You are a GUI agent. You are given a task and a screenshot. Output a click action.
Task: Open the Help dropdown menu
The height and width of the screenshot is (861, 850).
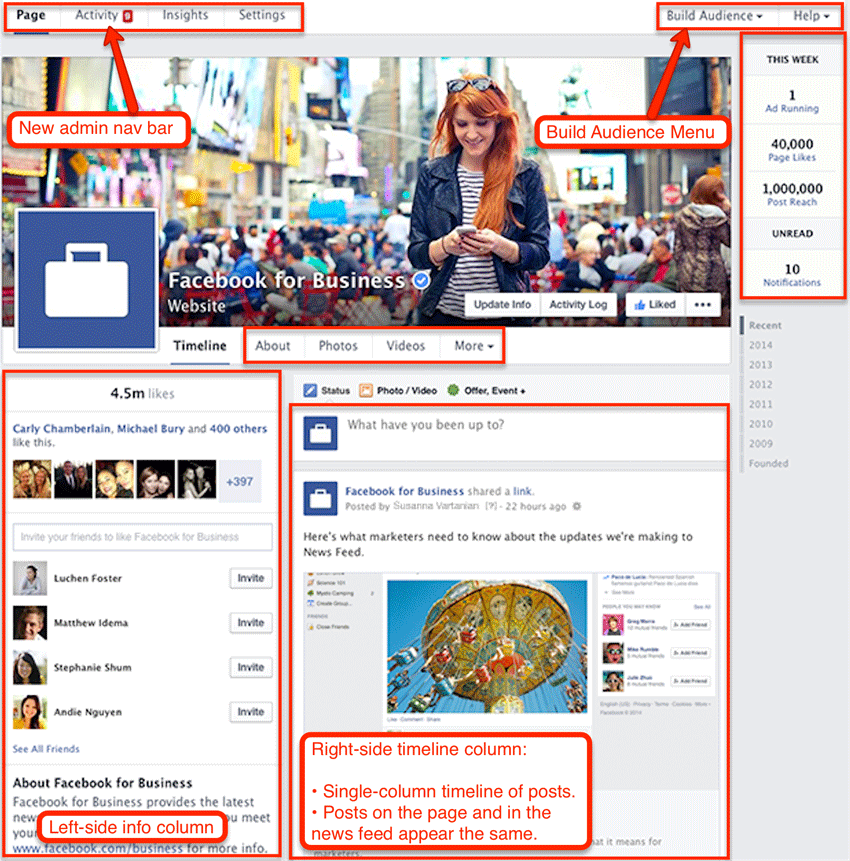(811, 16)
